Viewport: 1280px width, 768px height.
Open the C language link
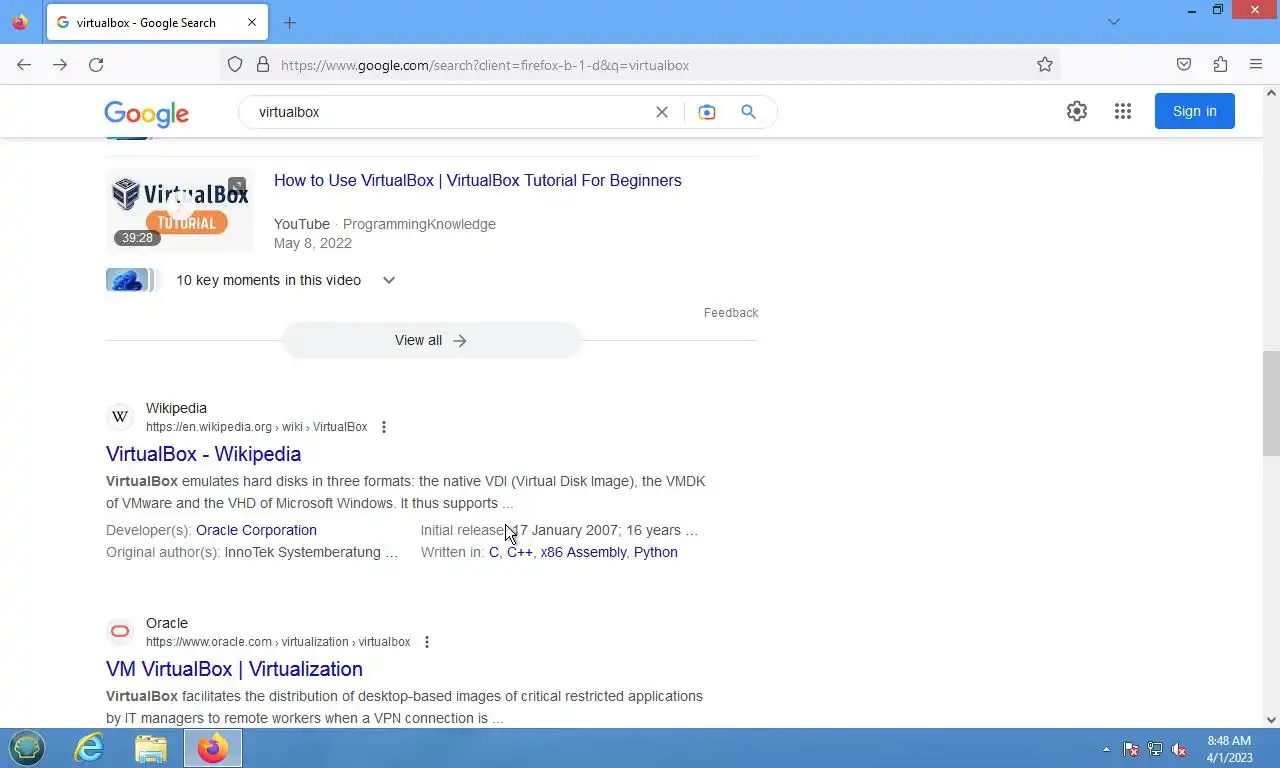click(x=494, y=552)
